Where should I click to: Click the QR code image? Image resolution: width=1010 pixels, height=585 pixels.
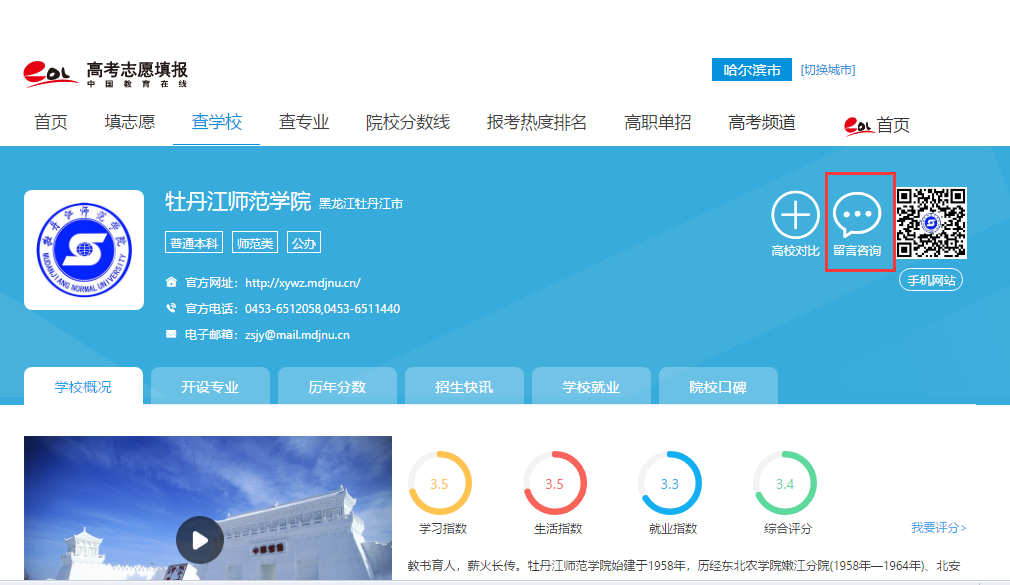[x=931, y=223]
